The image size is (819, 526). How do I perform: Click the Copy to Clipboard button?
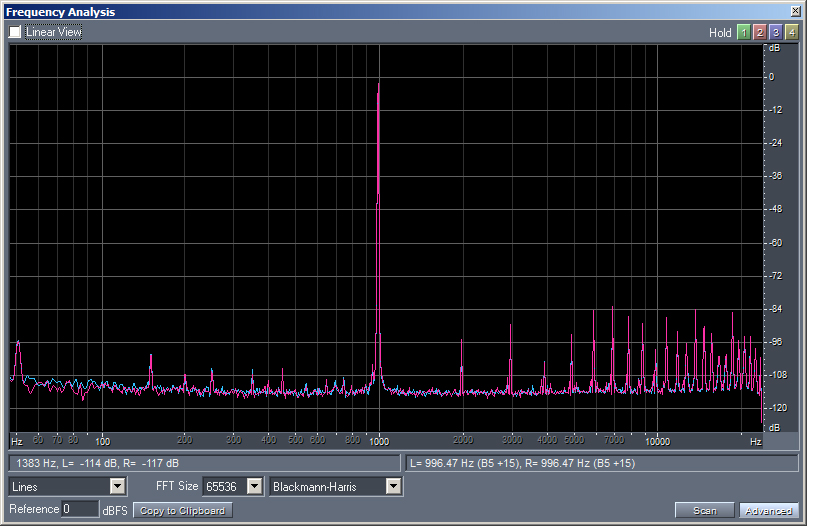click(183, 510)
